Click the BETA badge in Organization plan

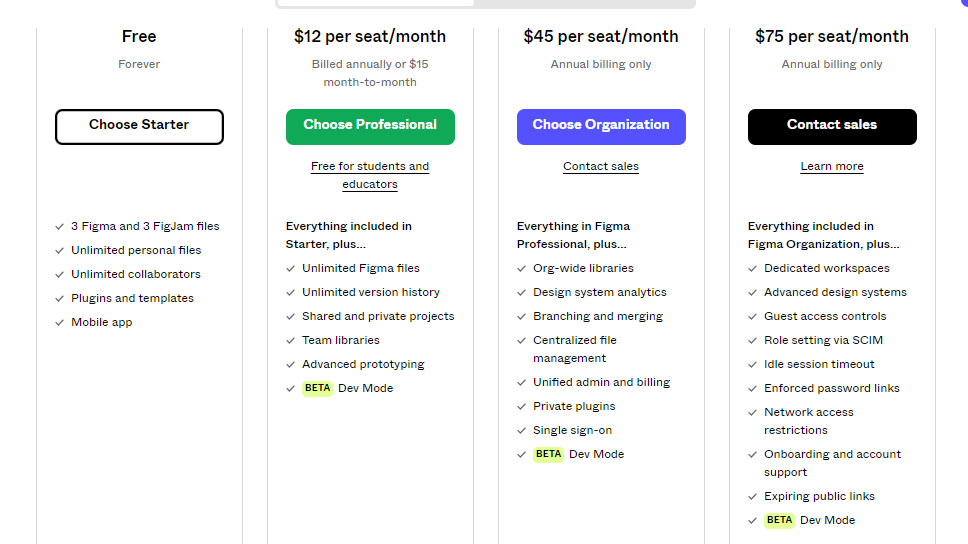[548, 454]
